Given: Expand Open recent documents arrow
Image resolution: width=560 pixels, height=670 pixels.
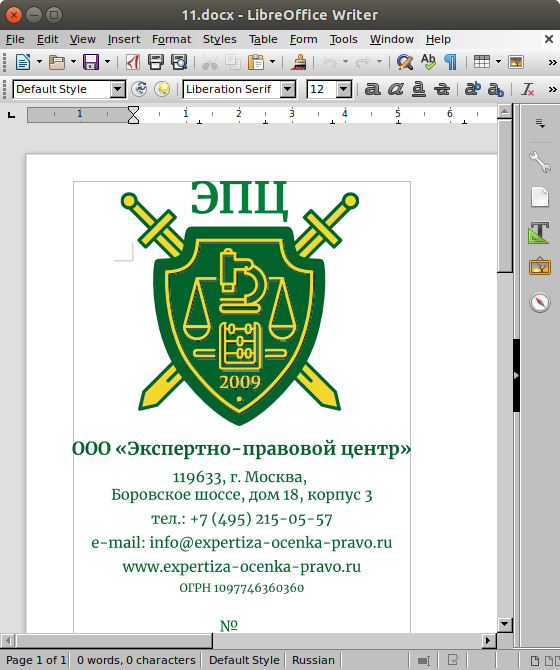Looking at the screenshot, I should tap(73, 62).
